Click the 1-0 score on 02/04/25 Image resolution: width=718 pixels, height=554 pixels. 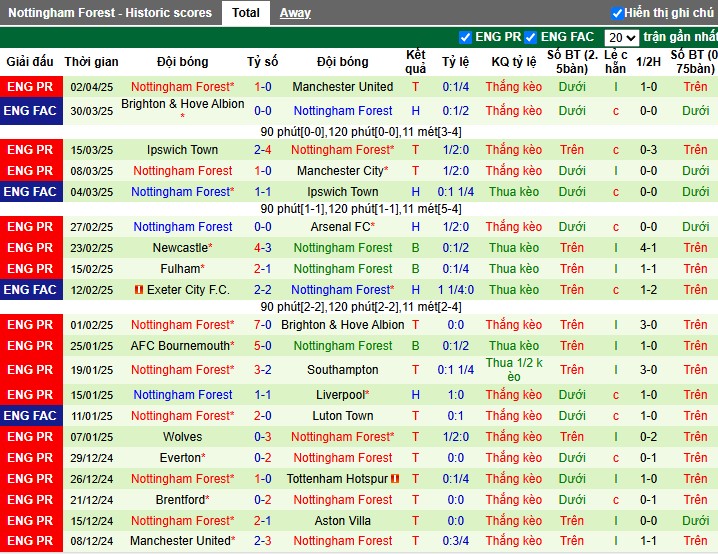click(263, 87)
